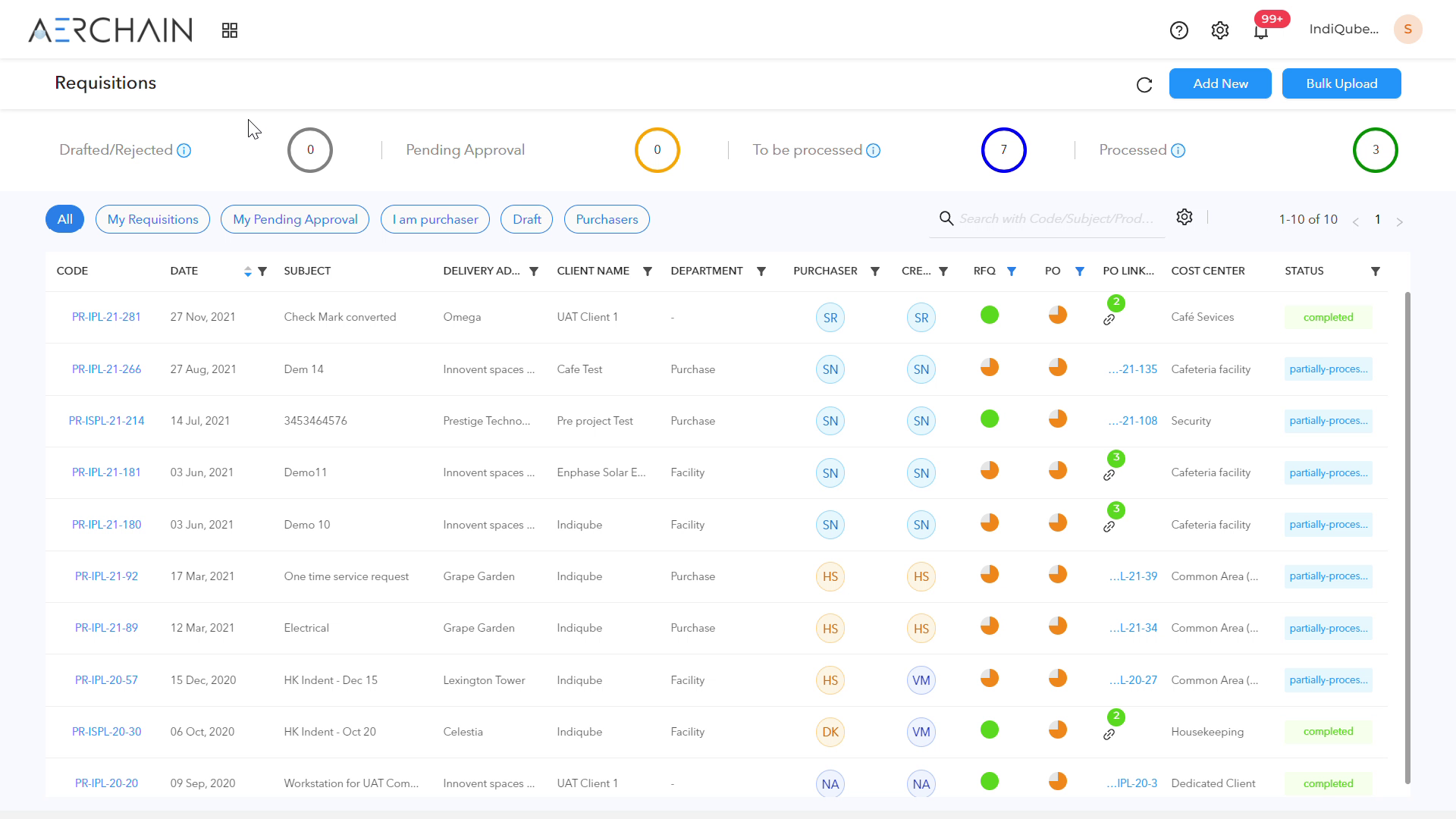Open the Department column filter
Screen dimensions: 1456x819
[x=761, y=271]
